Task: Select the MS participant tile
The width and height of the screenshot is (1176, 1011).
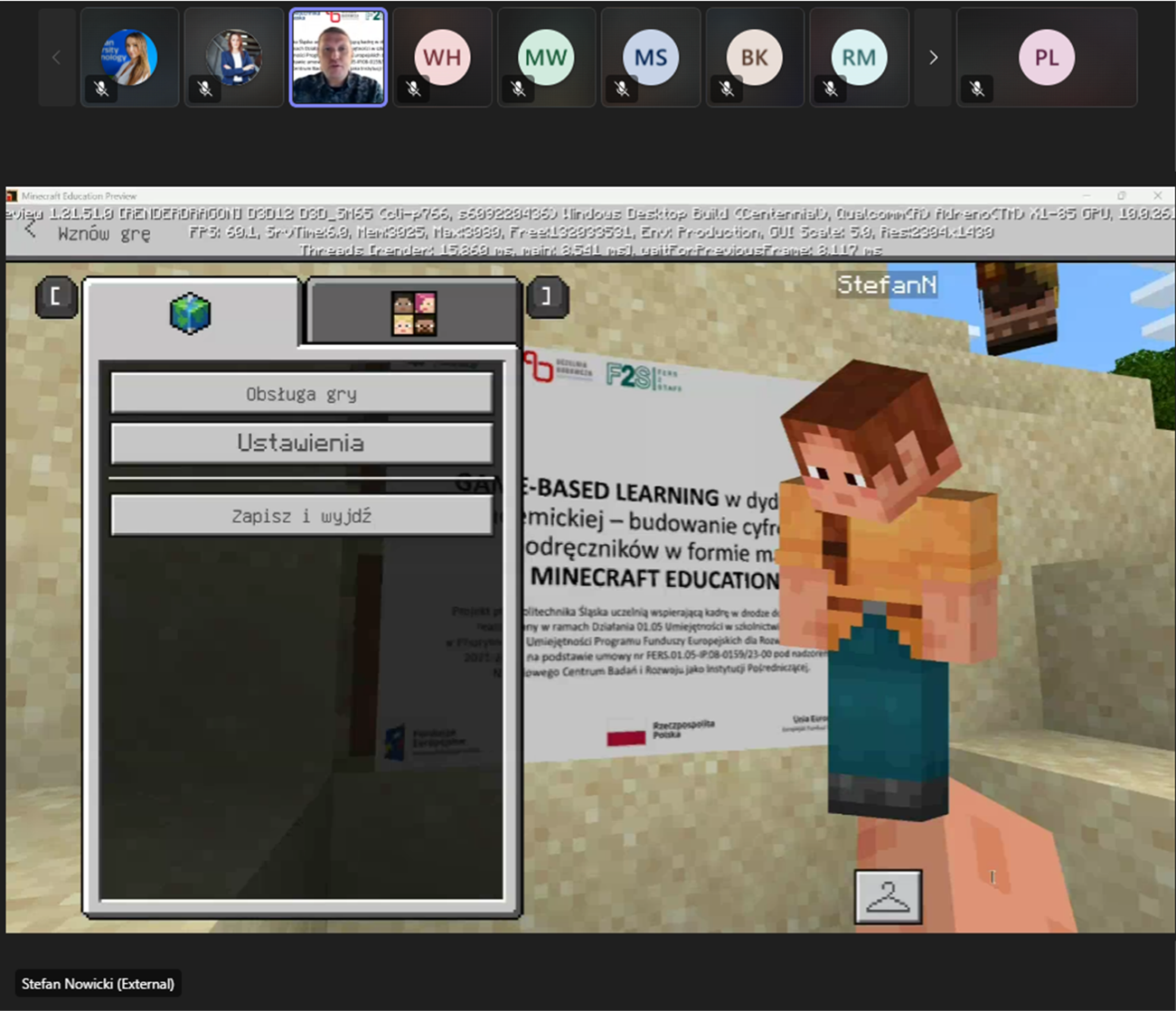Action: tap(651, 58)
